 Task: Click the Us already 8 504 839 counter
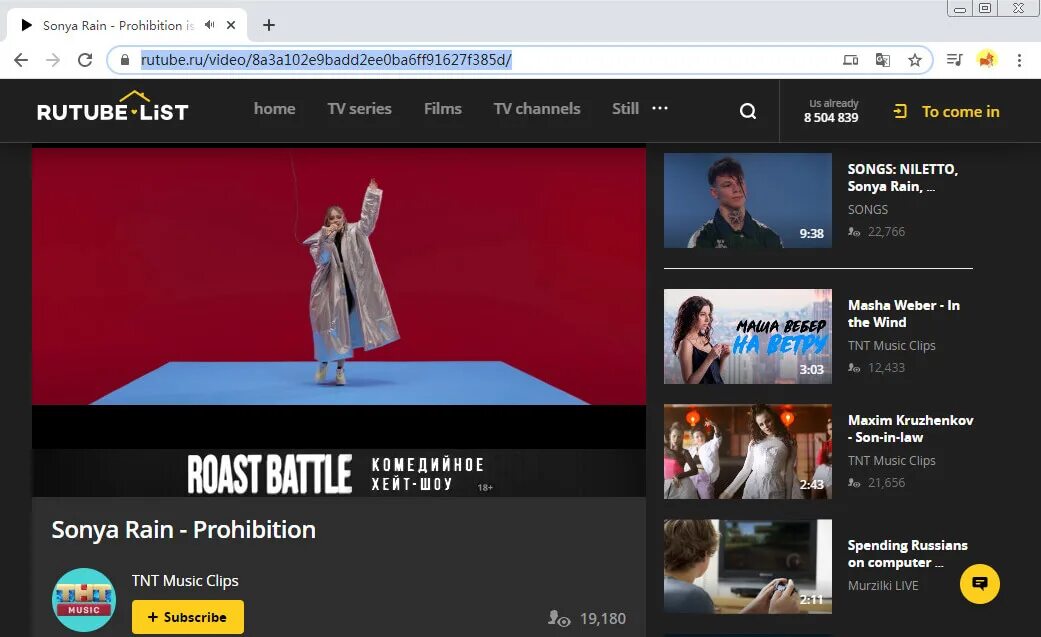click(831, 111)
